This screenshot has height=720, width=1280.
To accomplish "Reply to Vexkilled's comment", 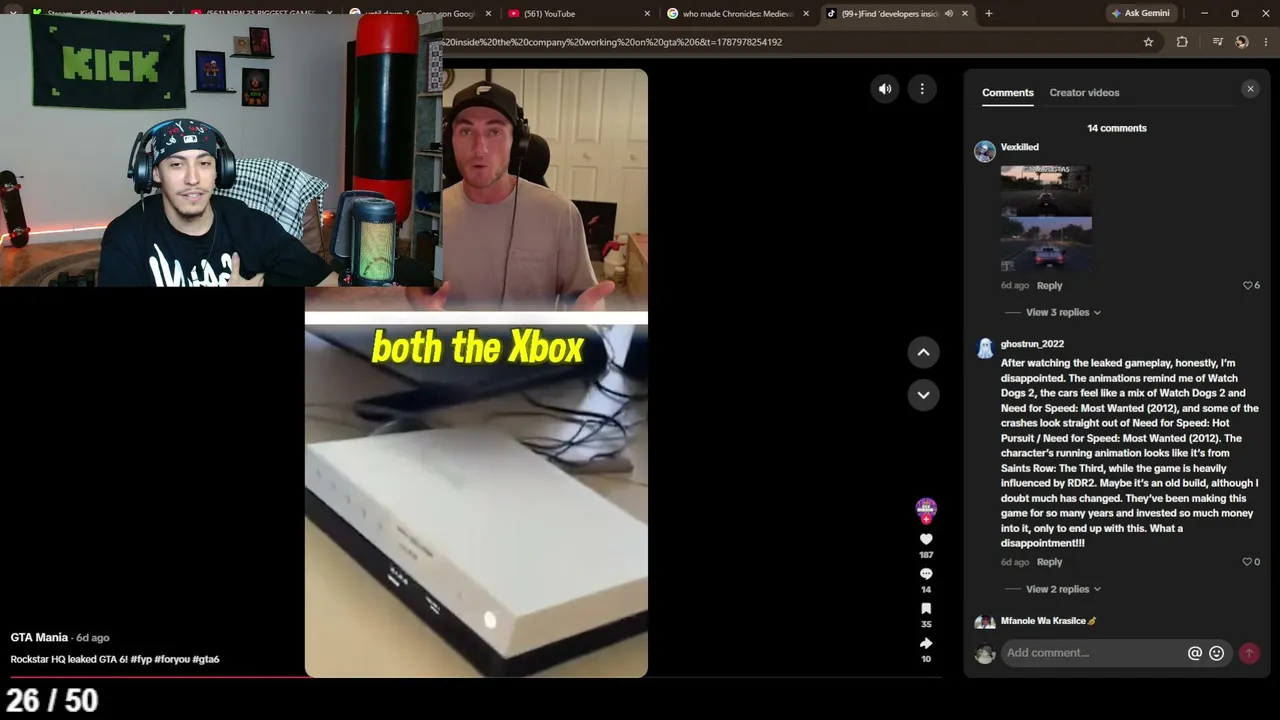I will tap(1049, 286).
